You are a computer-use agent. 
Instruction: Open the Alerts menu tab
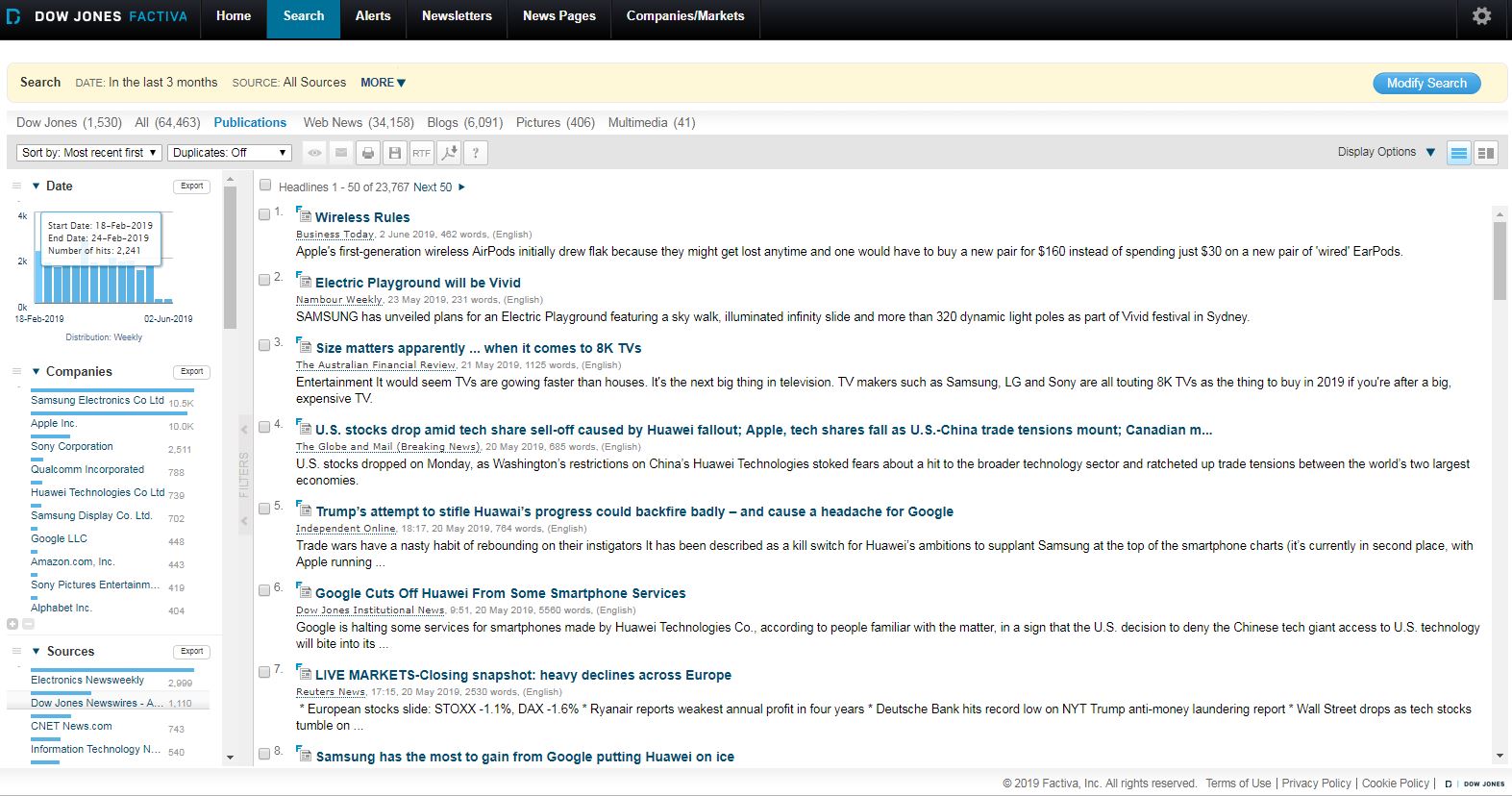point(373,16)
